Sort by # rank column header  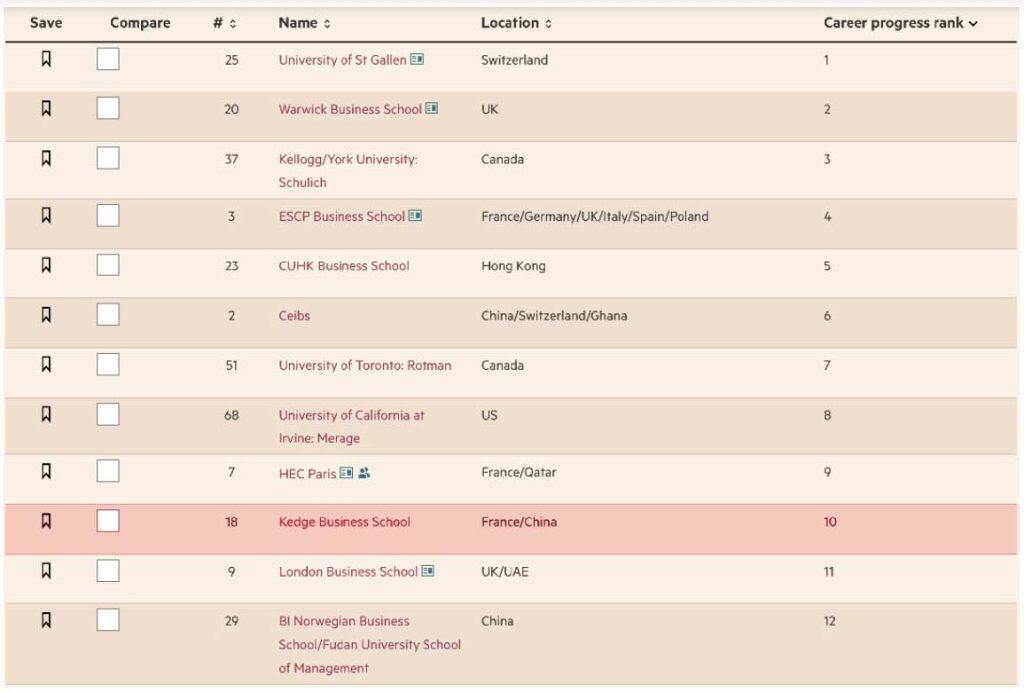[x=225, y=23]
